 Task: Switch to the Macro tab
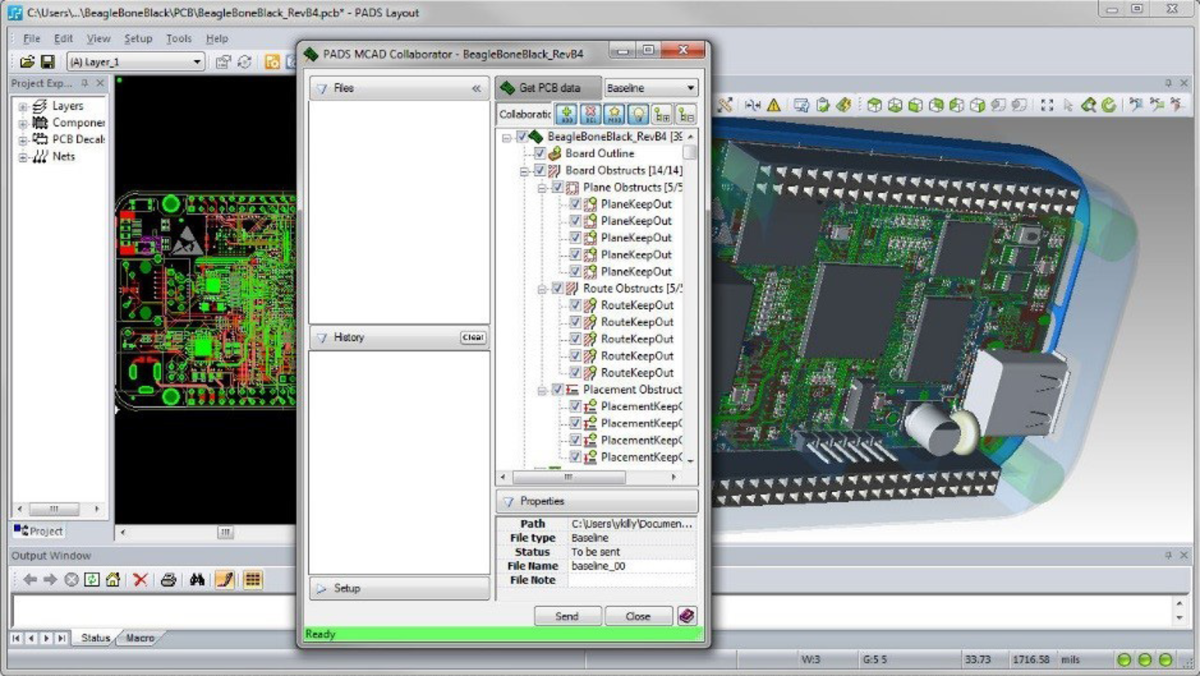pos(140,638)
